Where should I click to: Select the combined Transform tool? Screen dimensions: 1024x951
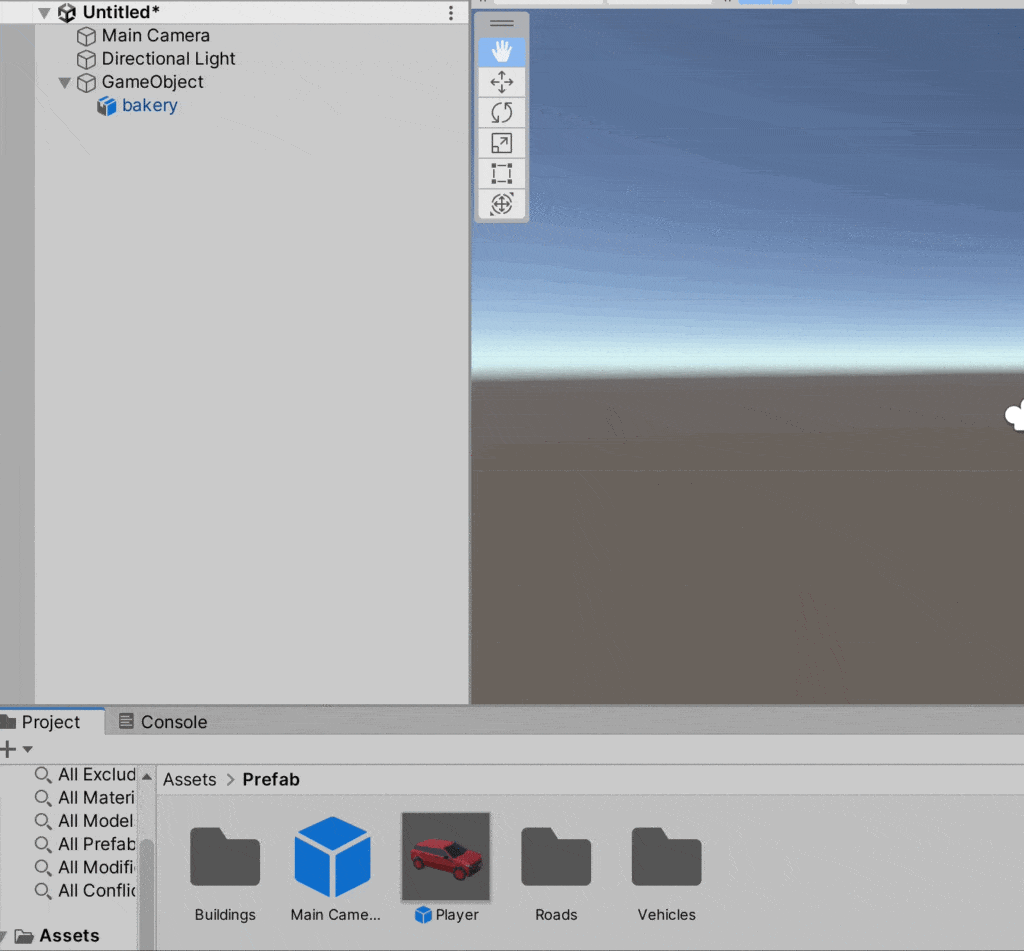pyautogui.click(x=502, y=205)
